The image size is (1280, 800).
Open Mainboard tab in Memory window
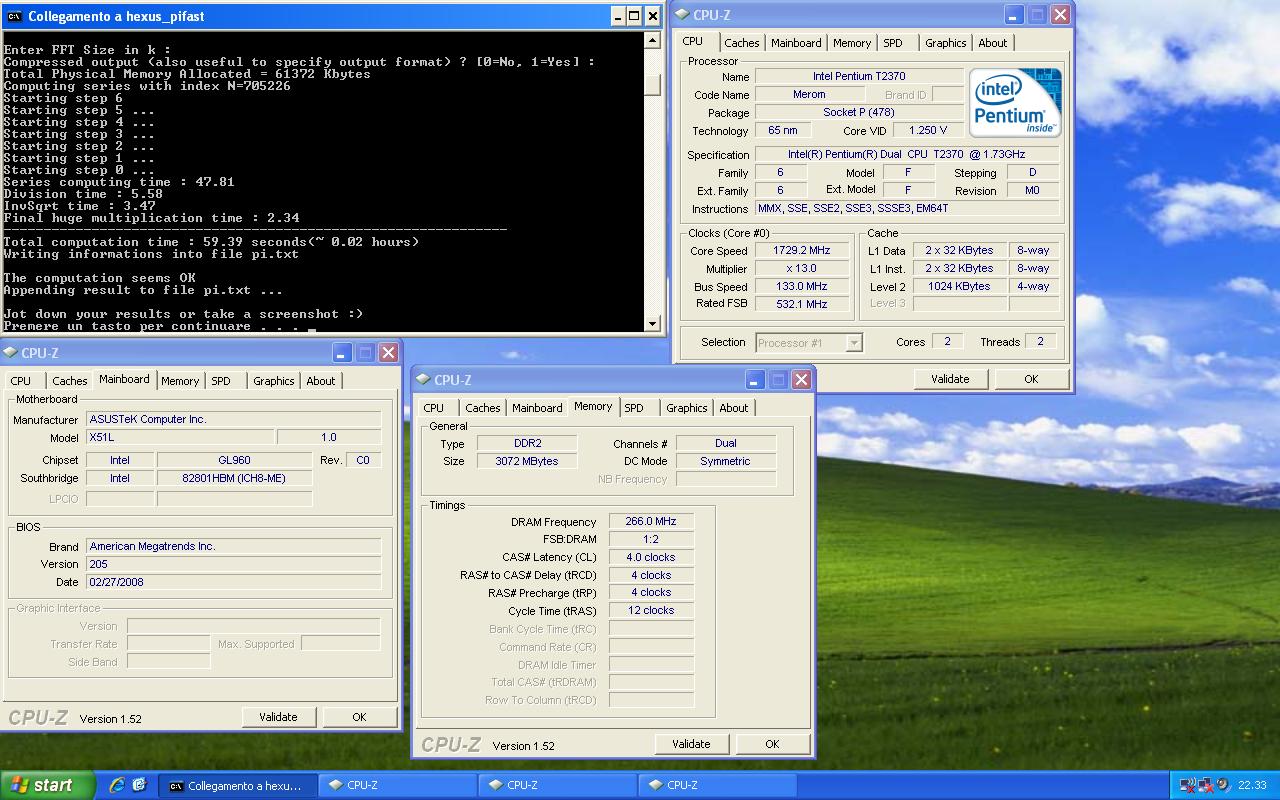537,408
